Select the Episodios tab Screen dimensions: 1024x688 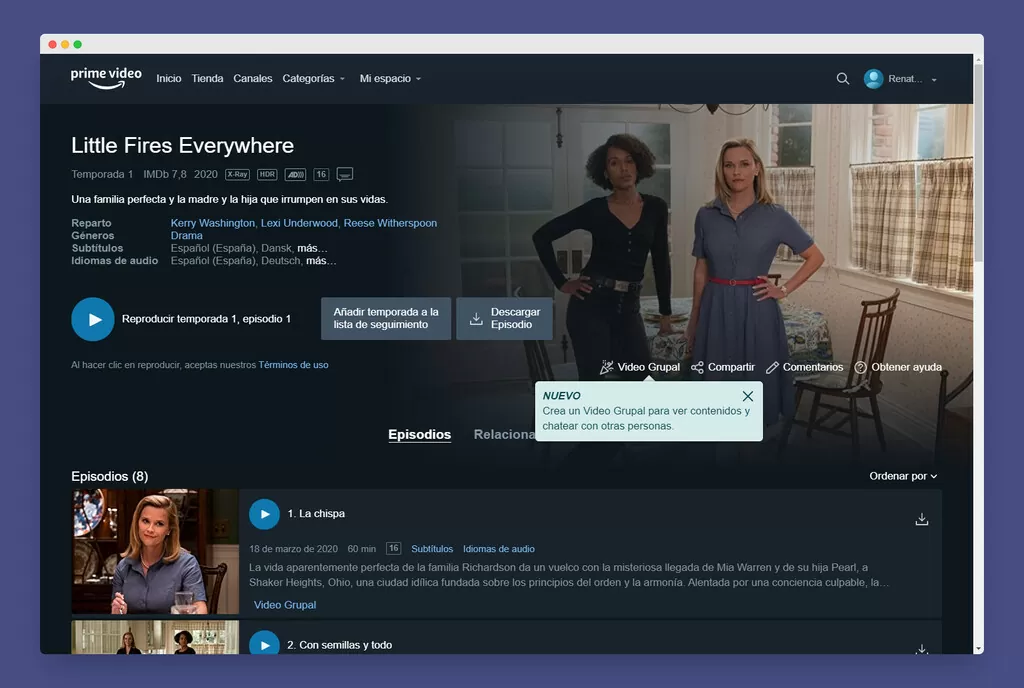tap(419, 435)
